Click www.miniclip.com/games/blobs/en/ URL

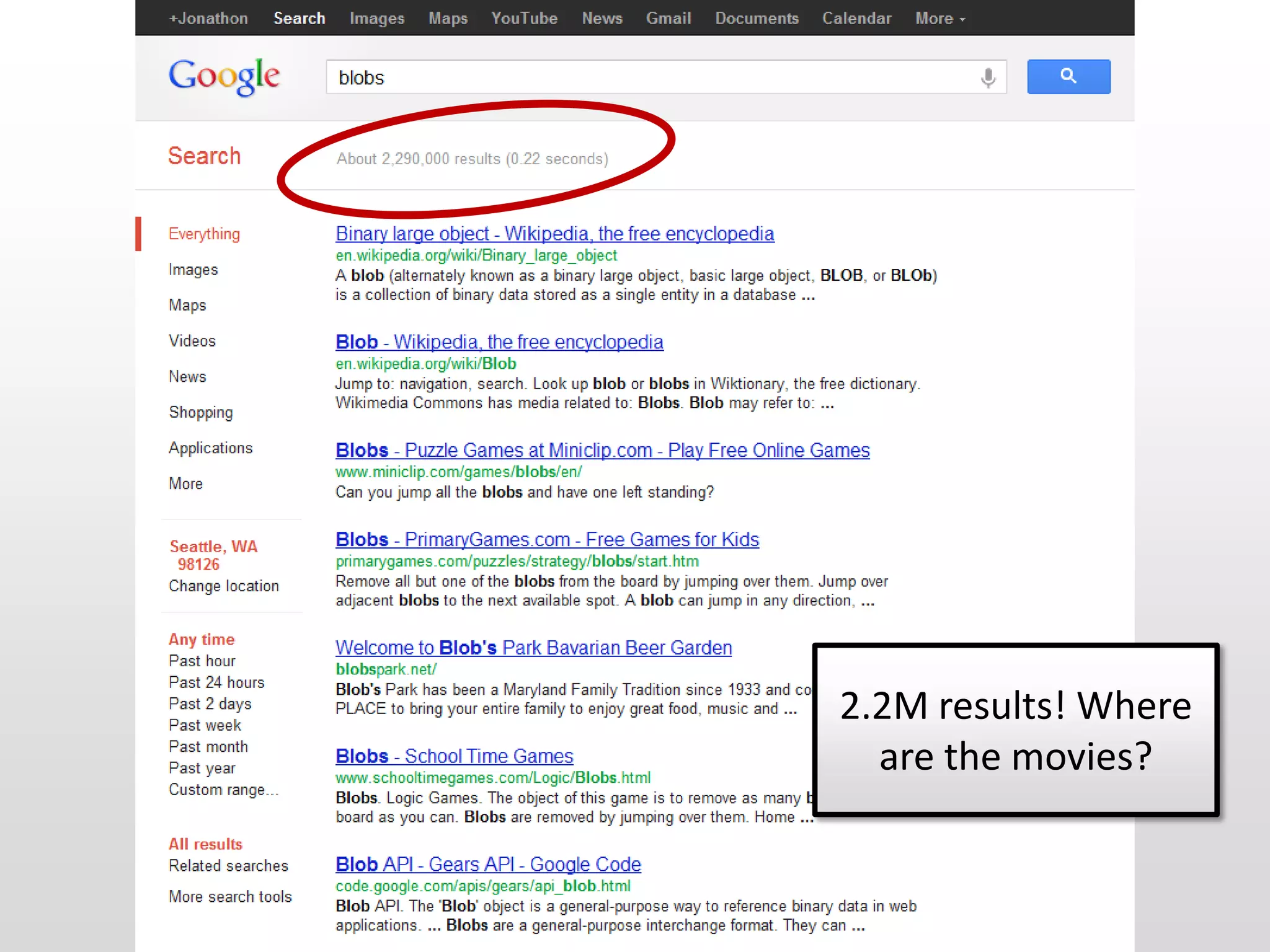pos(459,472)
